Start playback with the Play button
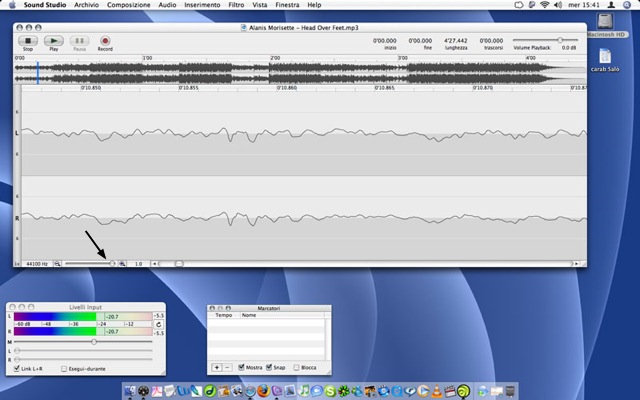Screen dimensions: 640x400 [54, 41]
